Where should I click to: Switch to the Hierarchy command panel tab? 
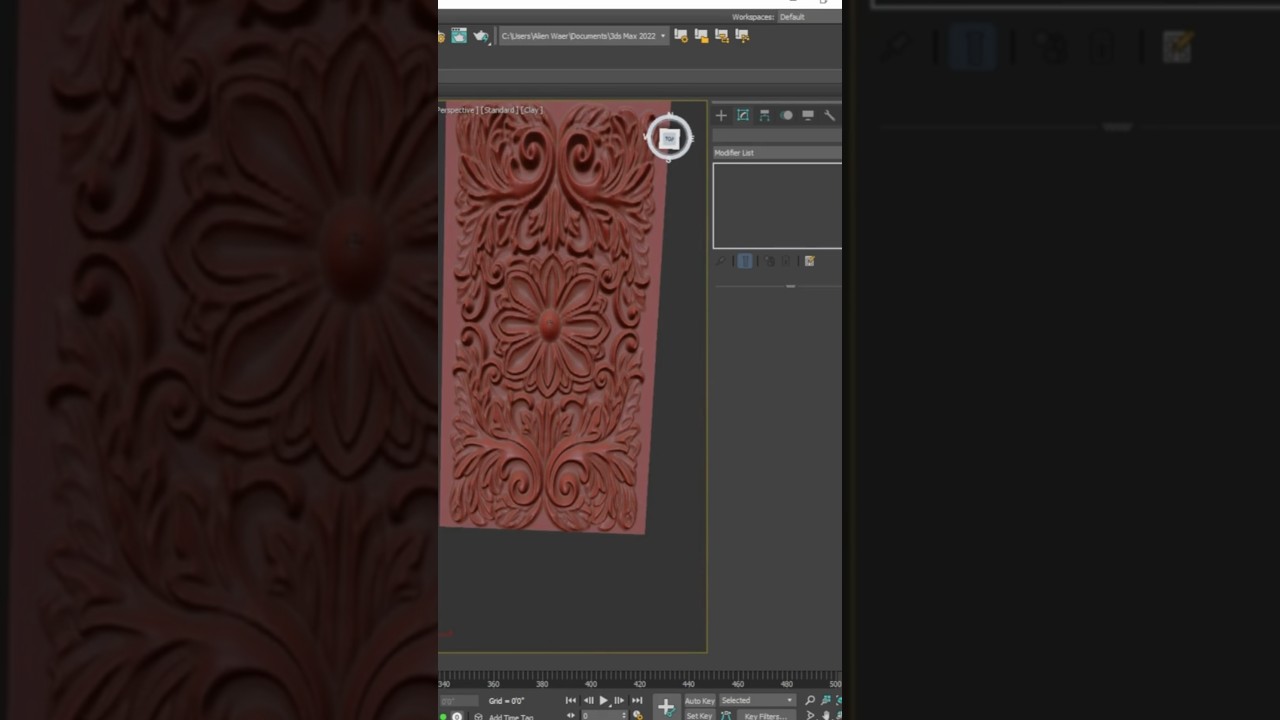(765, 116)
